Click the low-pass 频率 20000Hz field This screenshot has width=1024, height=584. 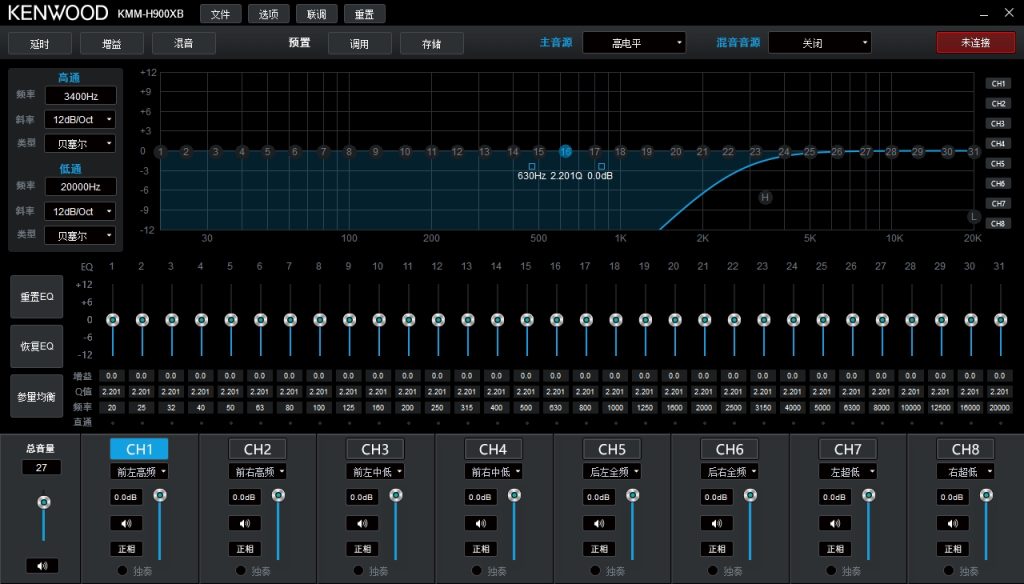(80, 187)
